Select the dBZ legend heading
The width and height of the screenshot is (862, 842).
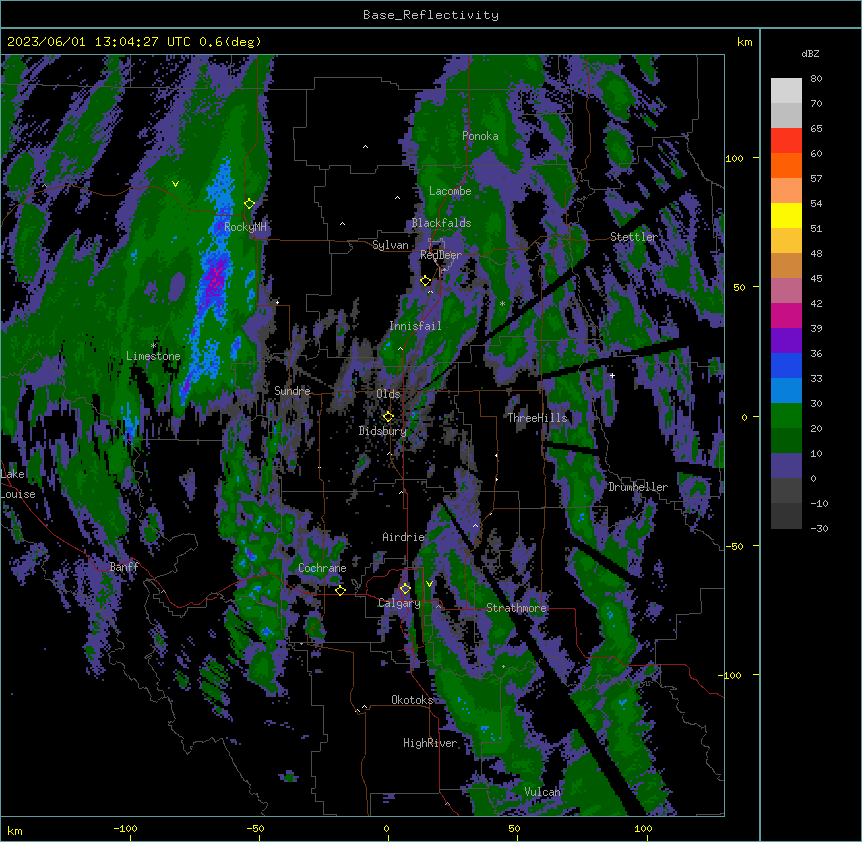point(810,54)
